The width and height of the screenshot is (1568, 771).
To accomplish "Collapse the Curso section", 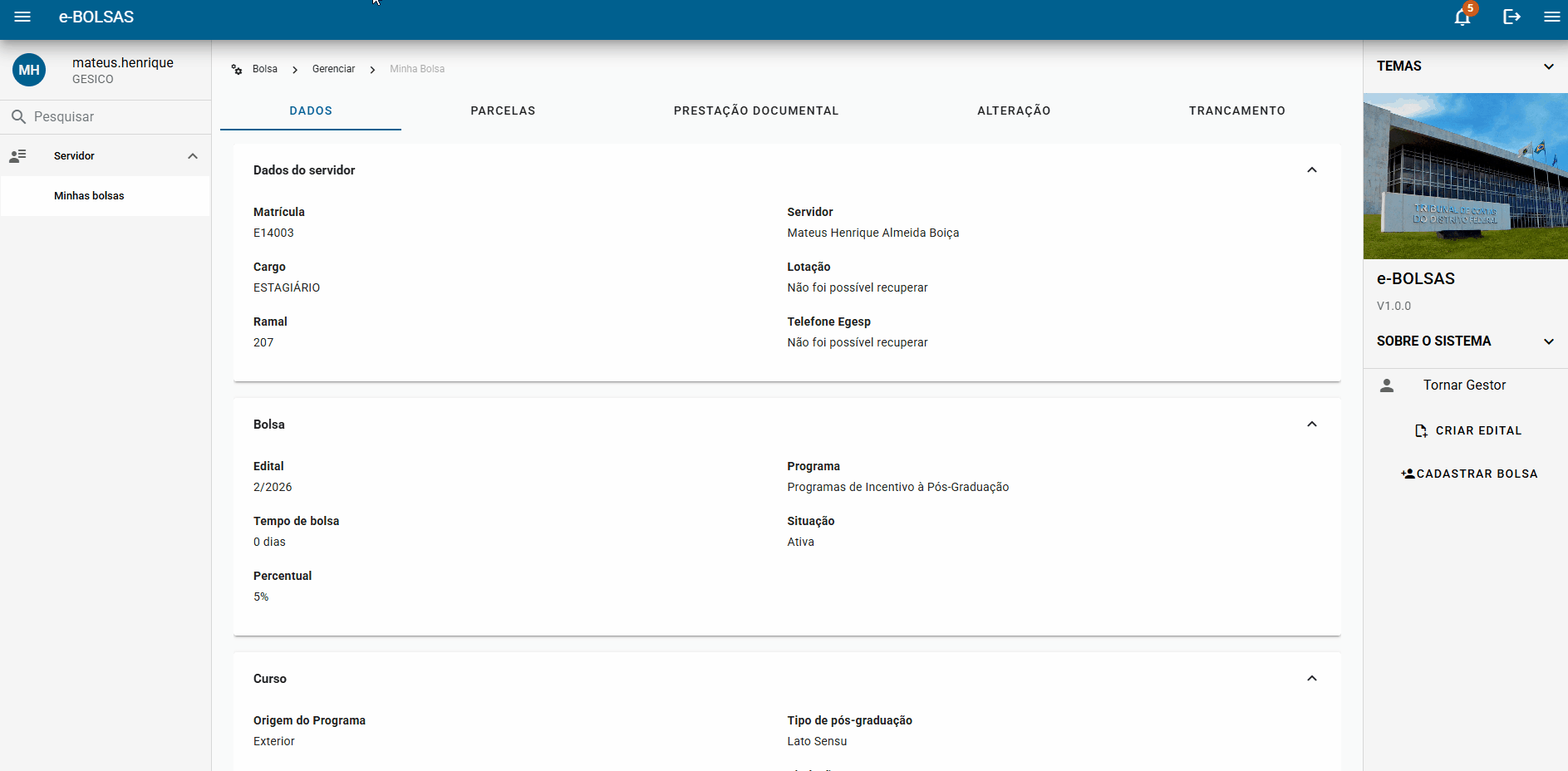I will pos(1312,679).
